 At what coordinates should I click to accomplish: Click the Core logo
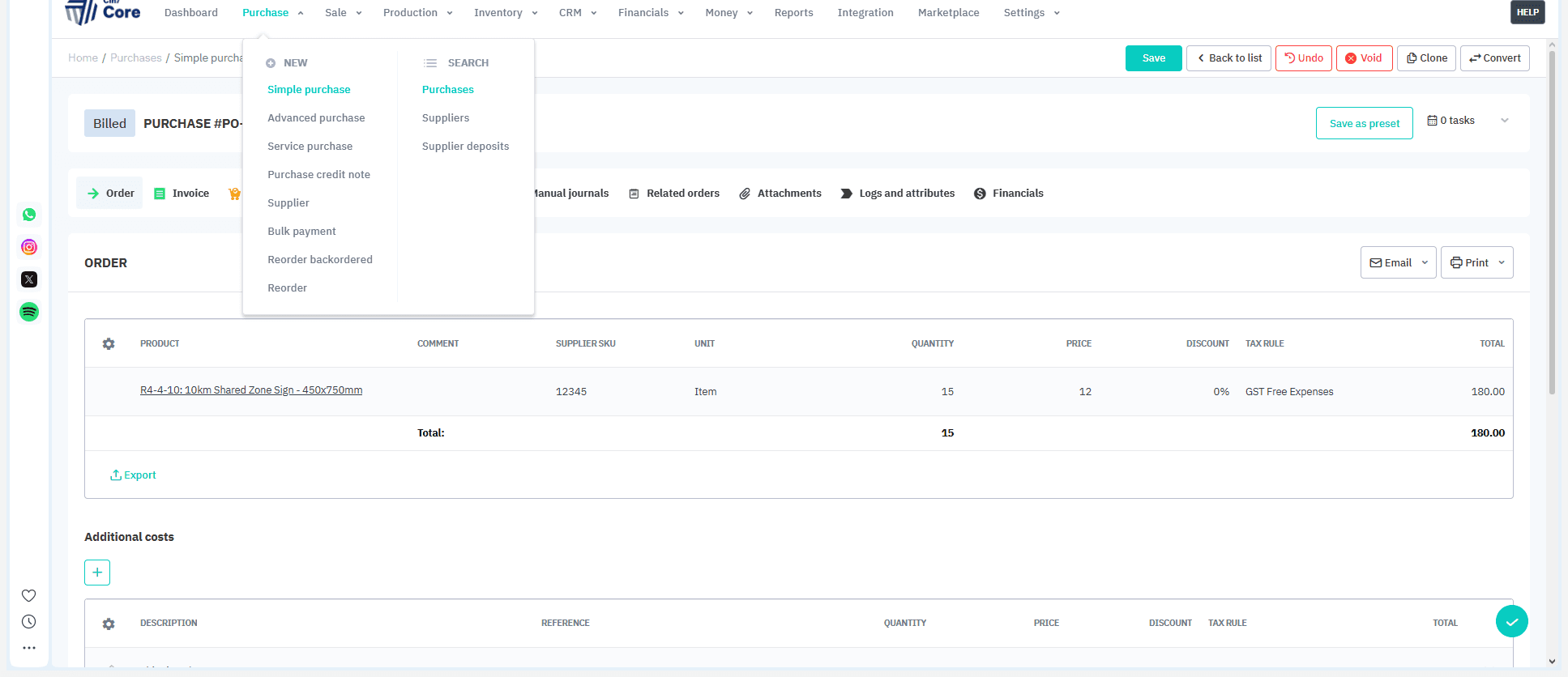click(x=103, y=11)
